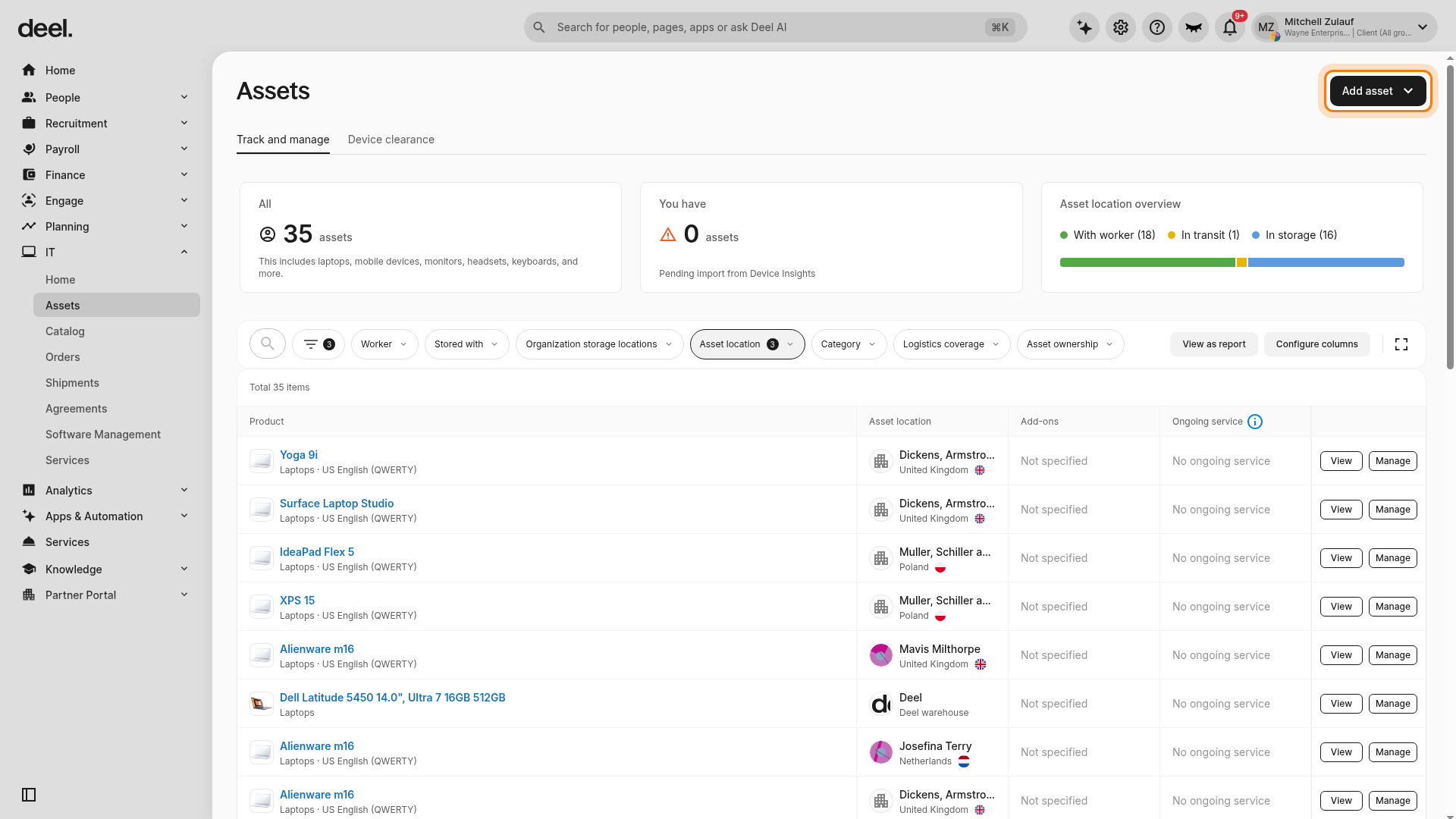Open the Worker filter dropdown
1456x819 pixels.
[x=384, y=344]
